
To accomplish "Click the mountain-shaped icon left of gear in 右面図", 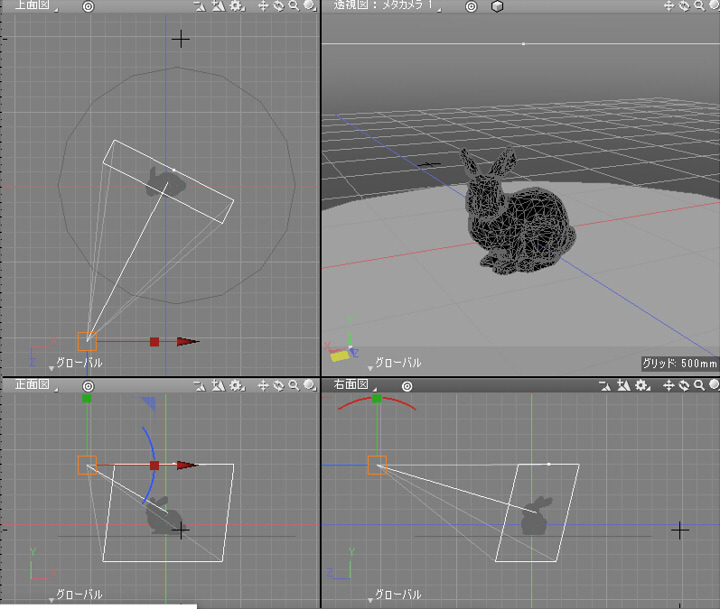I will coord(623,386).
